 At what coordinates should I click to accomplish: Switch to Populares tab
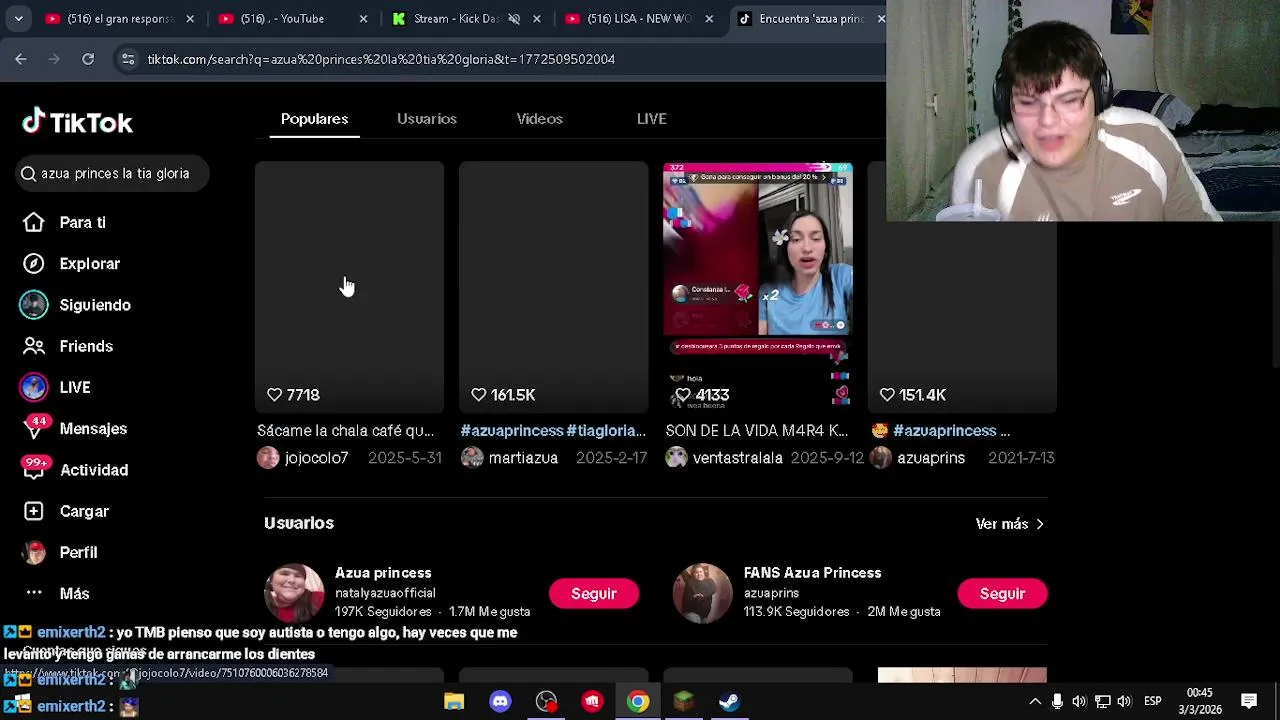pyautogui.click(x=314, y=119)
